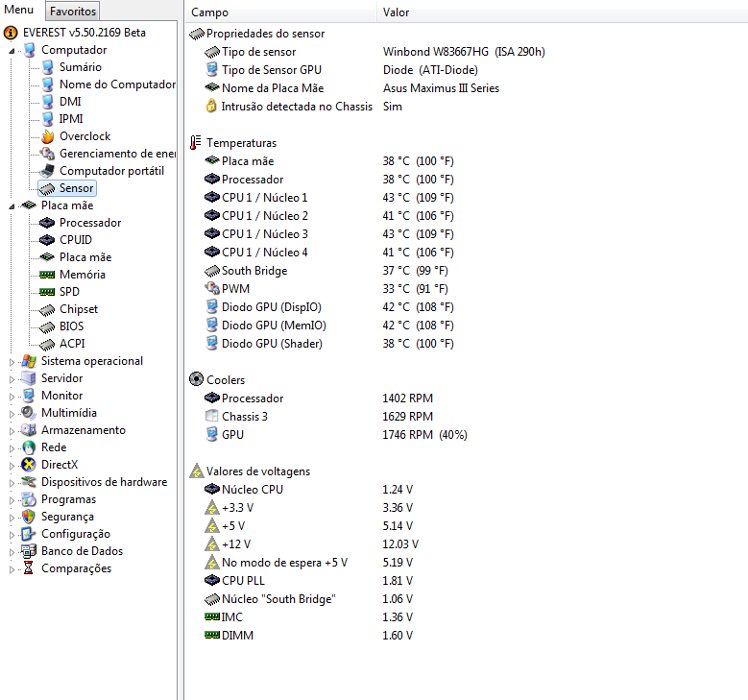This screenshot has height=700, width=748.
Task: Click the Campo column header
Action: 209,12
